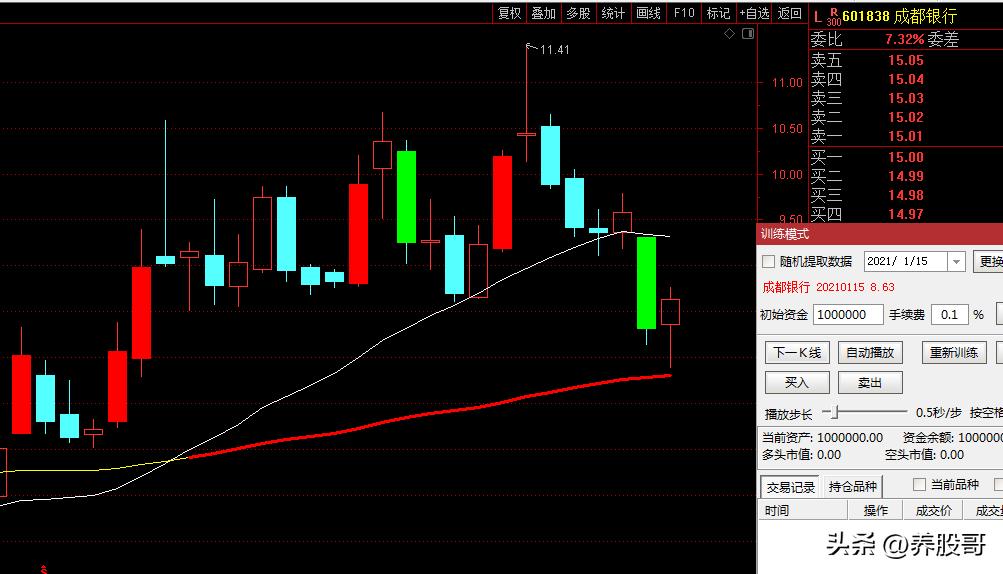
Task: Add stock via +自选 button
Action: click(x=754, y=13)
